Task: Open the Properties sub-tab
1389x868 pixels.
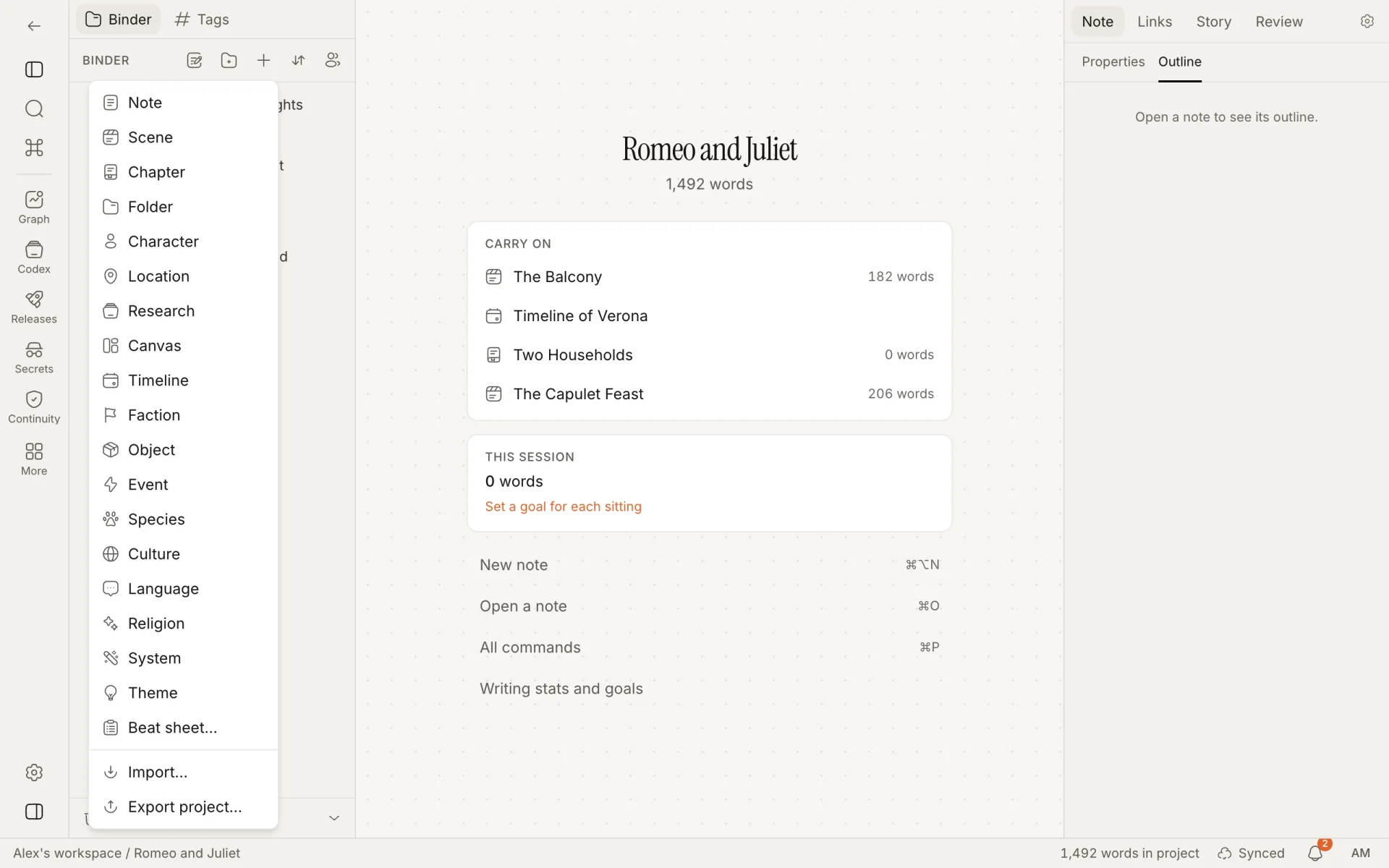Action: 1113,62
